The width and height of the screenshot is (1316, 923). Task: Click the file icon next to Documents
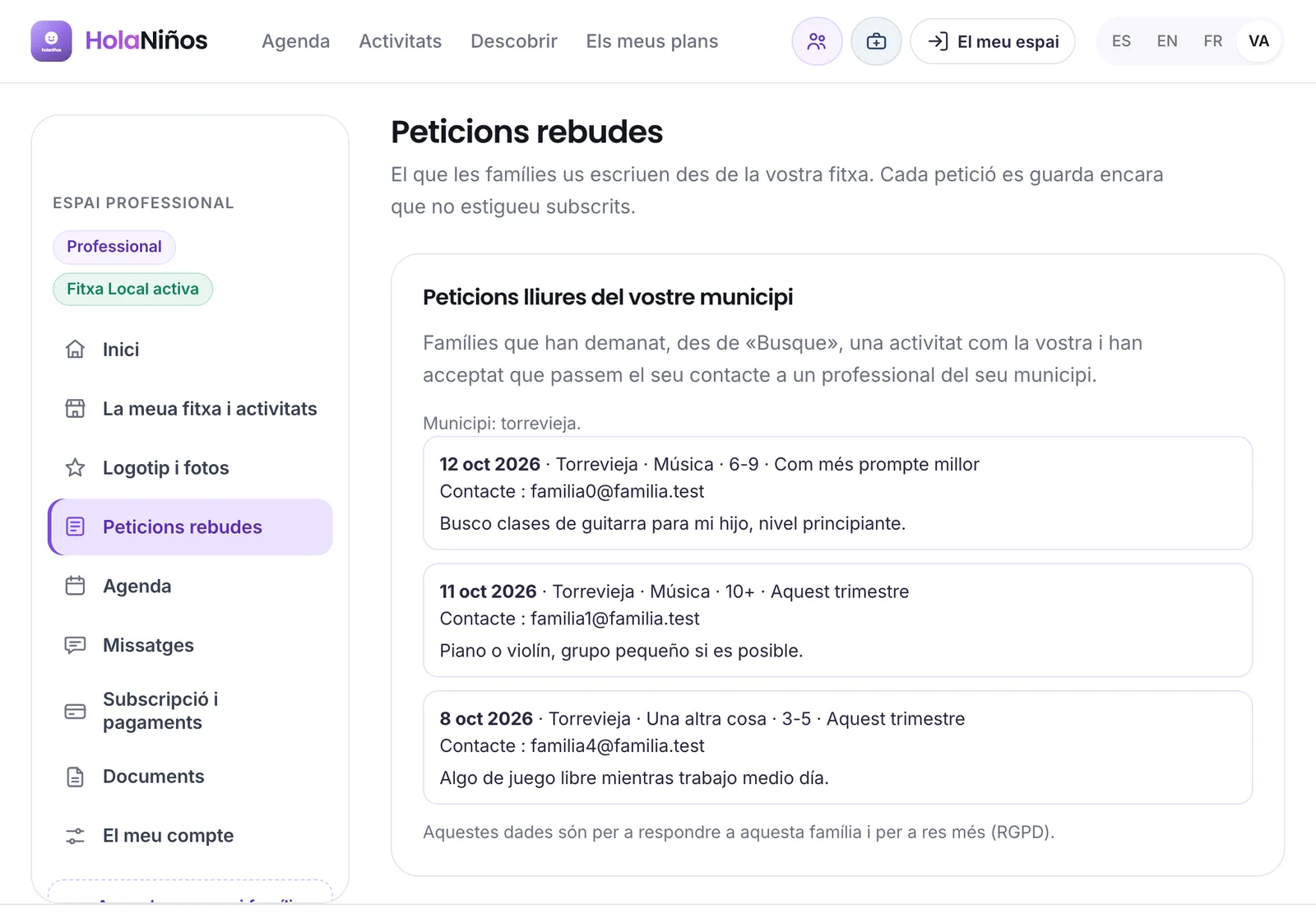coord(75,777)
